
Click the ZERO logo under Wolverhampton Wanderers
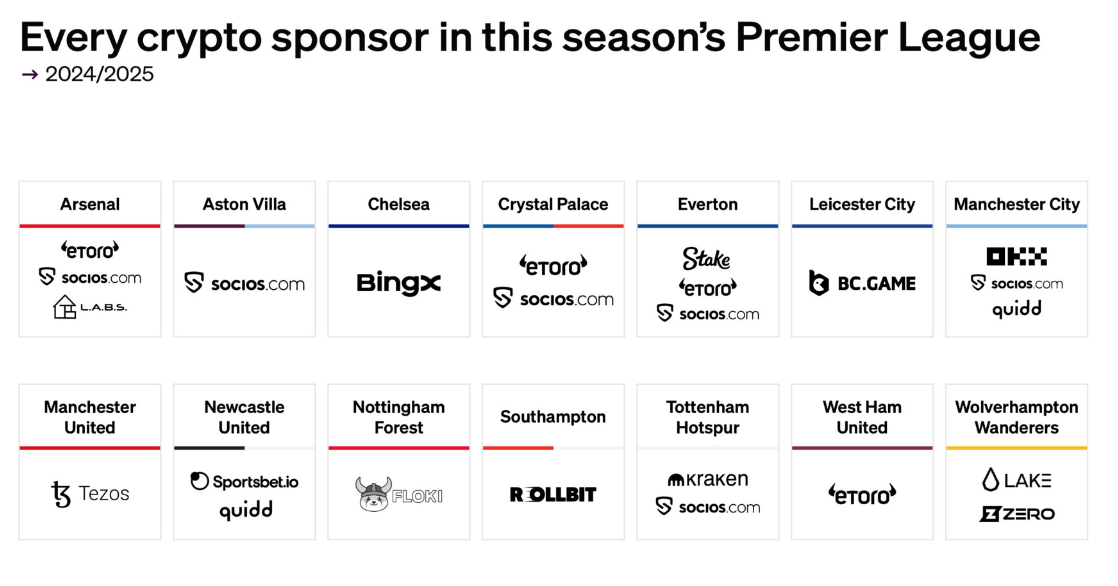1016,513
